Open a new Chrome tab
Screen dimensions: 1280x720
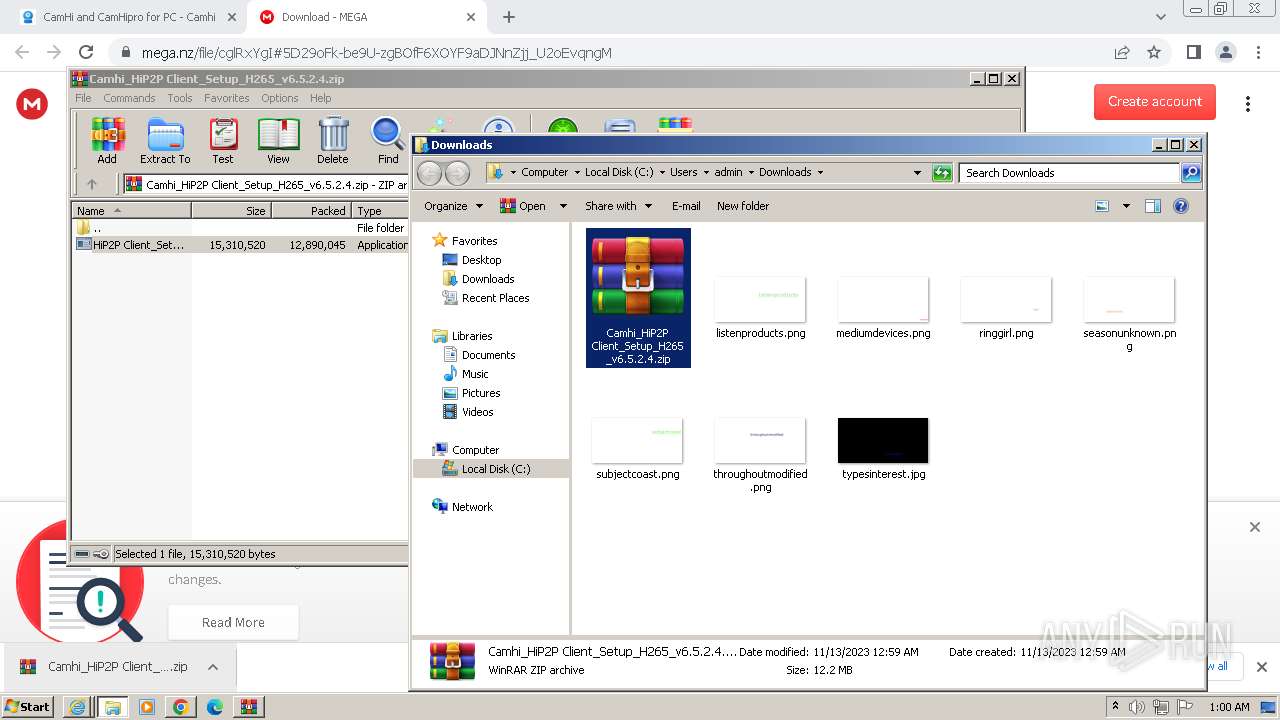(x=508, y=17)
